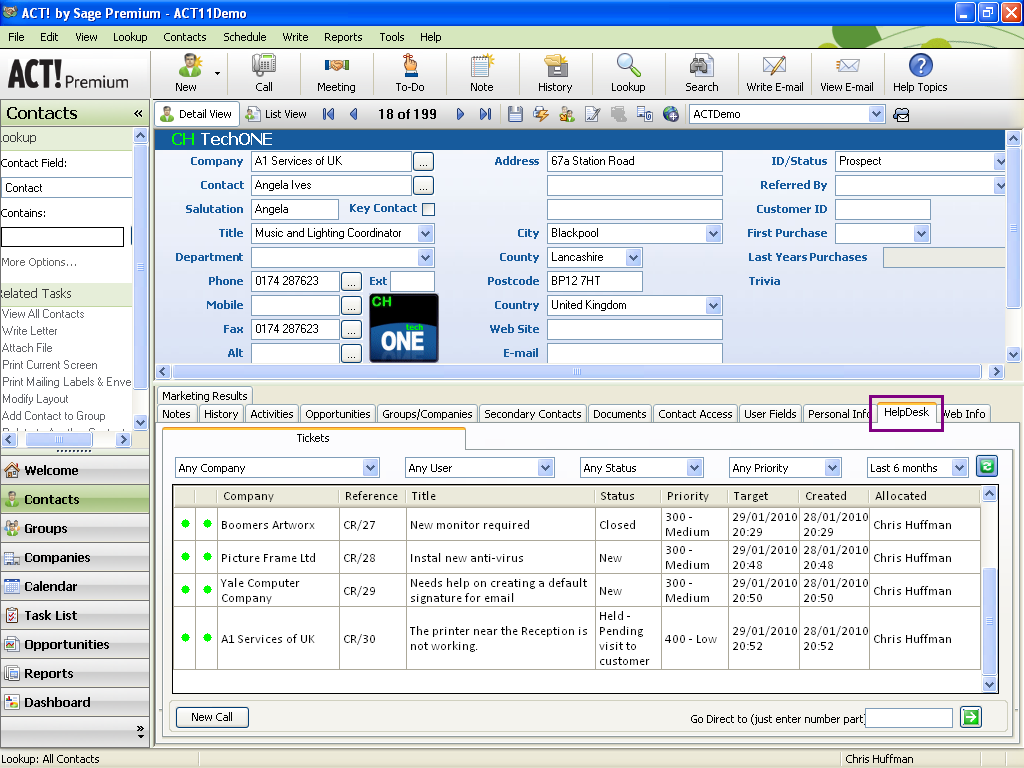Open the Any Priority filter dropdown

[832, 468]
